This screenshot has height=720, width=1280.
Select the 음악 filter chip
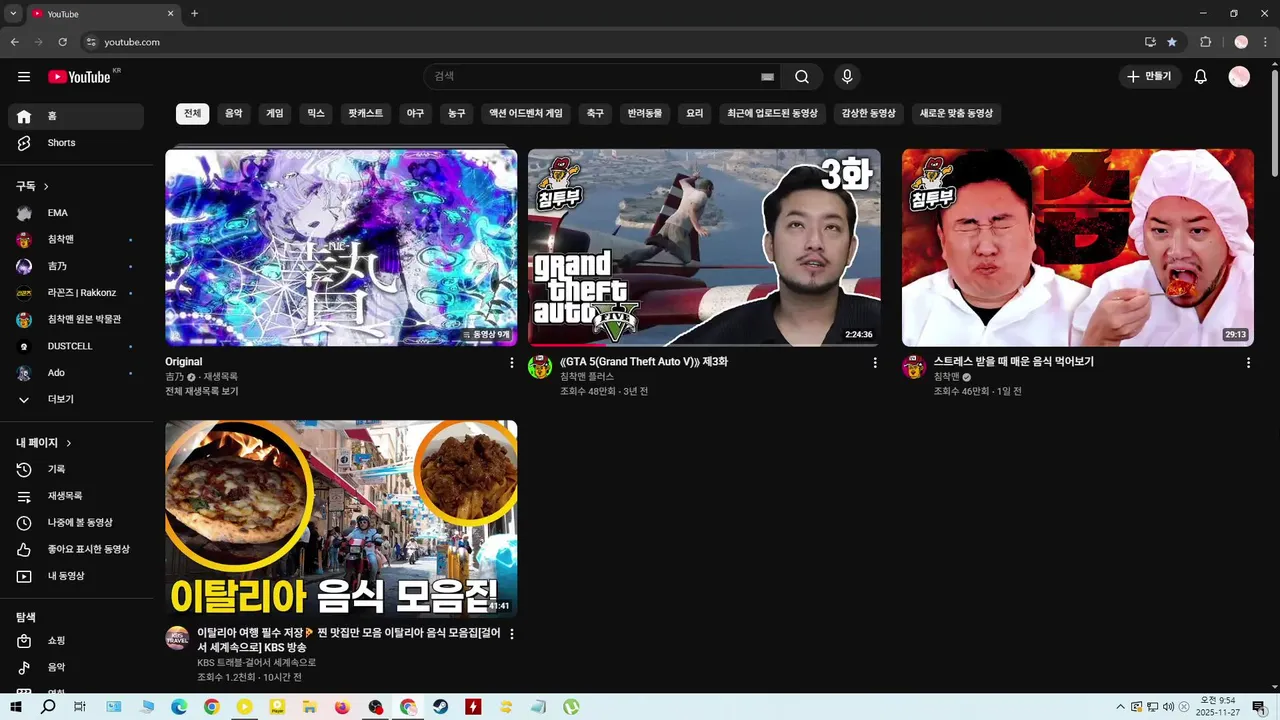233,114
